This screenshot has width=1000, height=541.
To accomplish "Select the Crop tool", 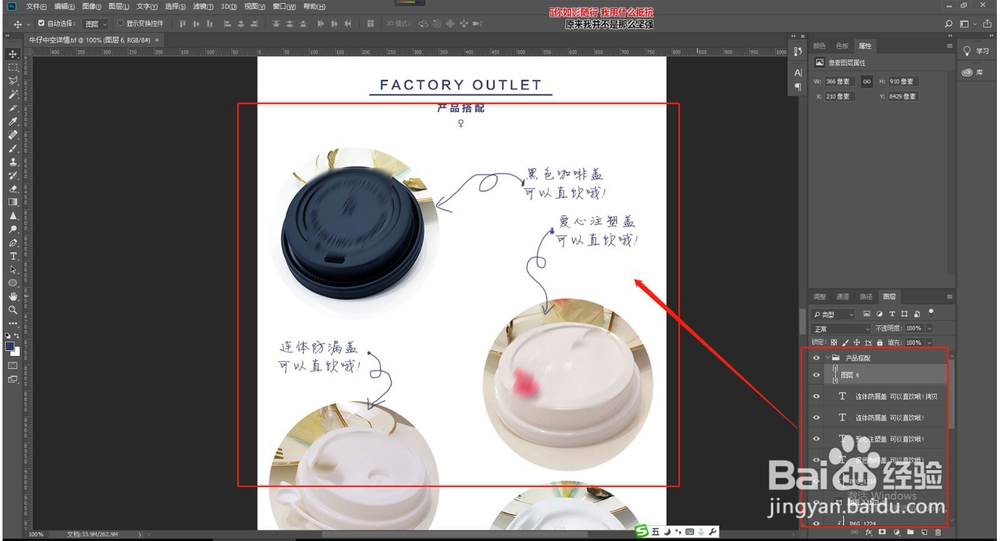I will click(13, 108).
